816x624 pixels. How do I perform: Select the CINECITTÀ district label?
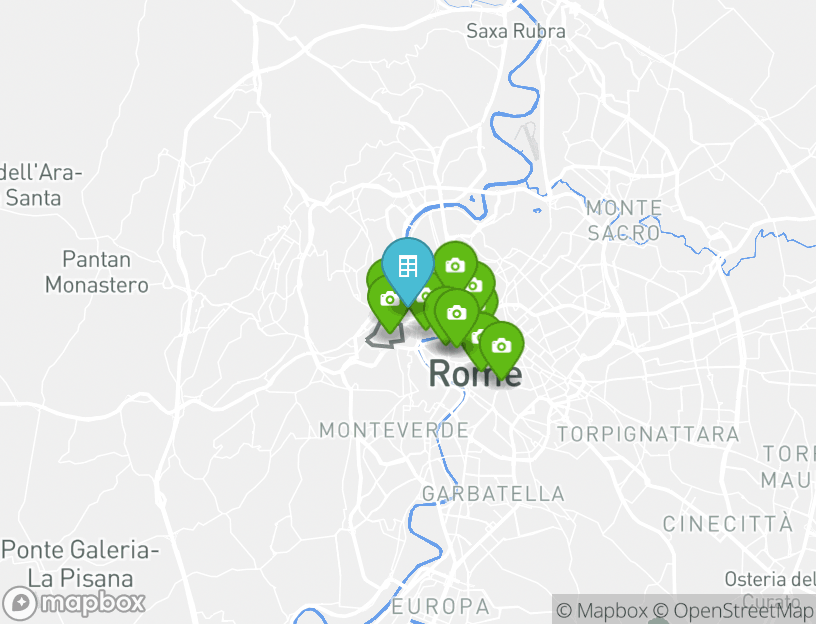point(728,524)
